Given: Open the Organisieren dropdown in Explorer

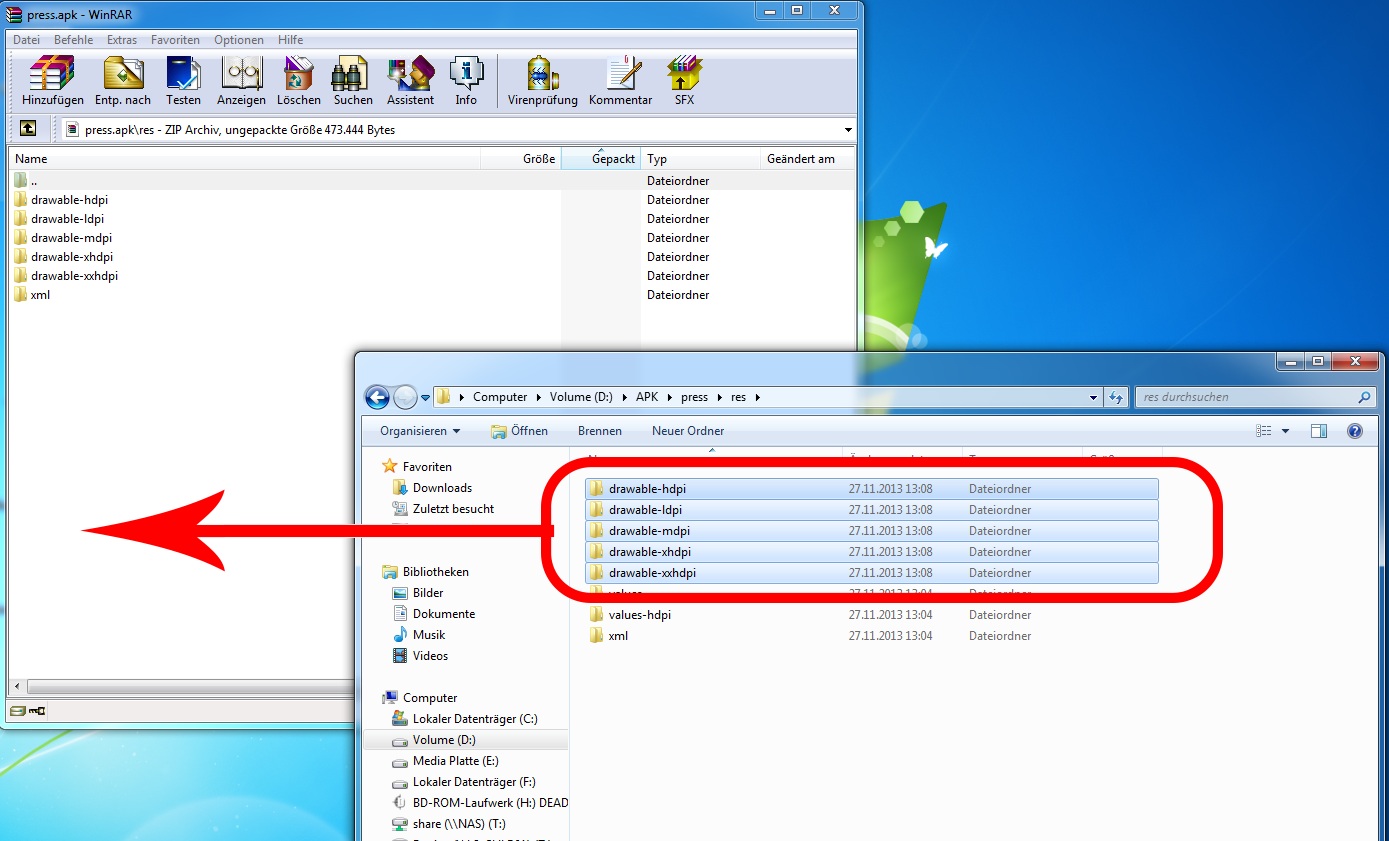Looking at the screenshot, I should pos(420,431).
